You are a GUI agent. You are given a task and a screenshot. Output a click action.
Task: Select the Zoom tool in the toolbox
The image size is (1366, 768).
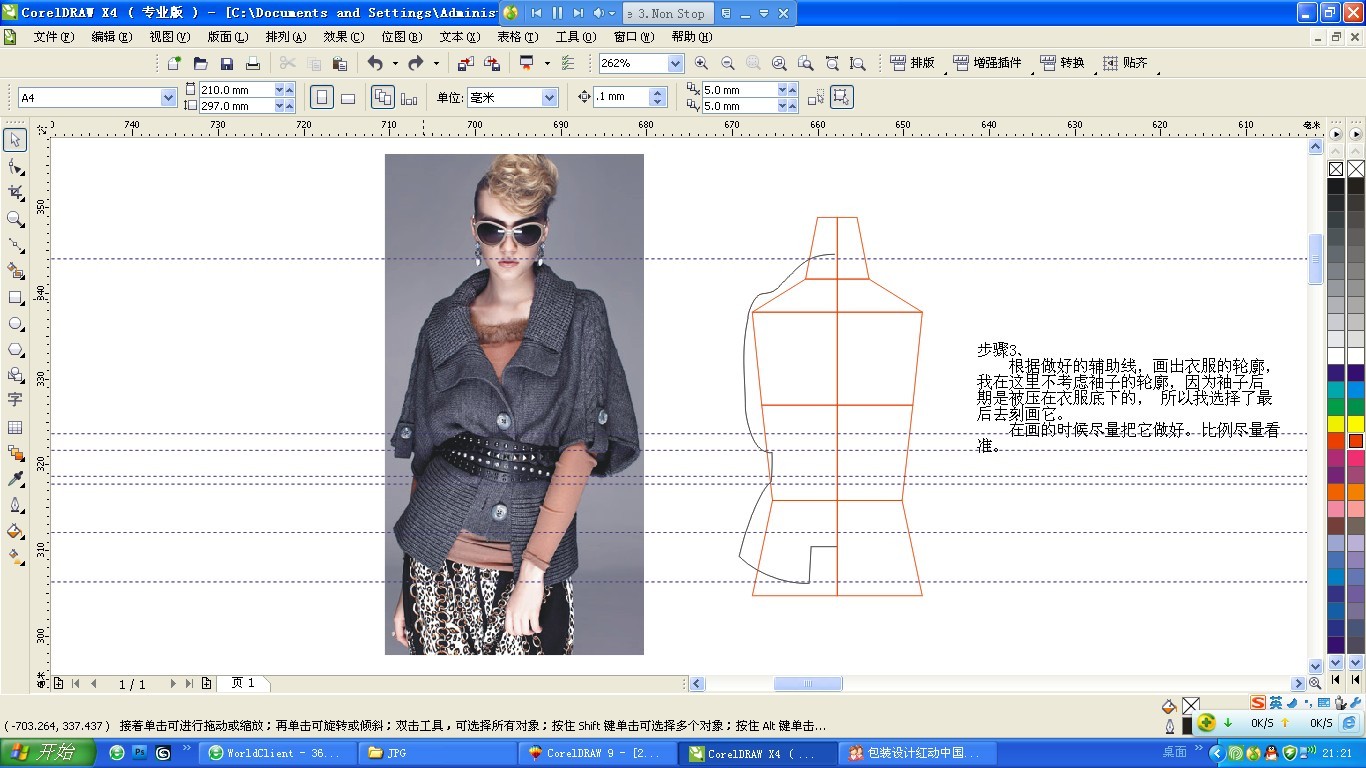click(x=15, y=218)
